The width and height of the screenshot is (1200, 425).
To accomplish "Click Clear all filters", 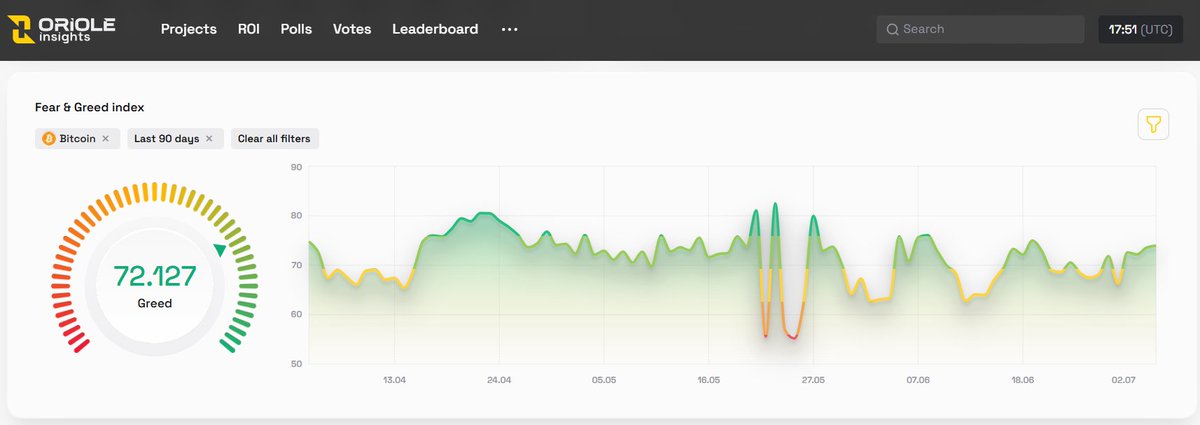I will (x=274, y=139).
